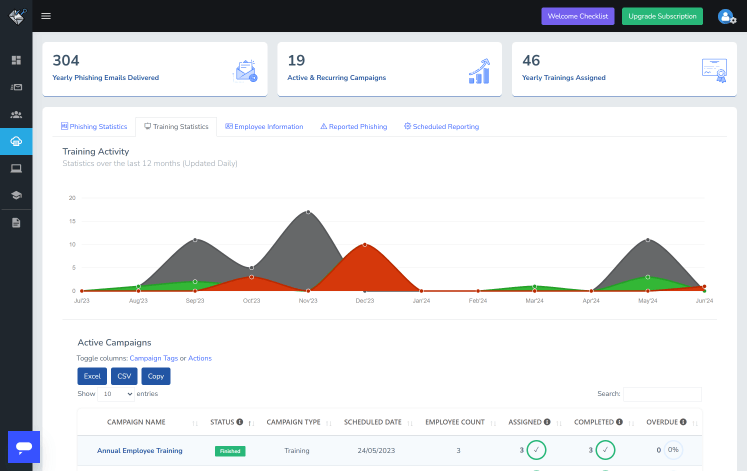Click the phishing email envelope card icon
This screenshot has height=471, width=747.
pos(245,71)
